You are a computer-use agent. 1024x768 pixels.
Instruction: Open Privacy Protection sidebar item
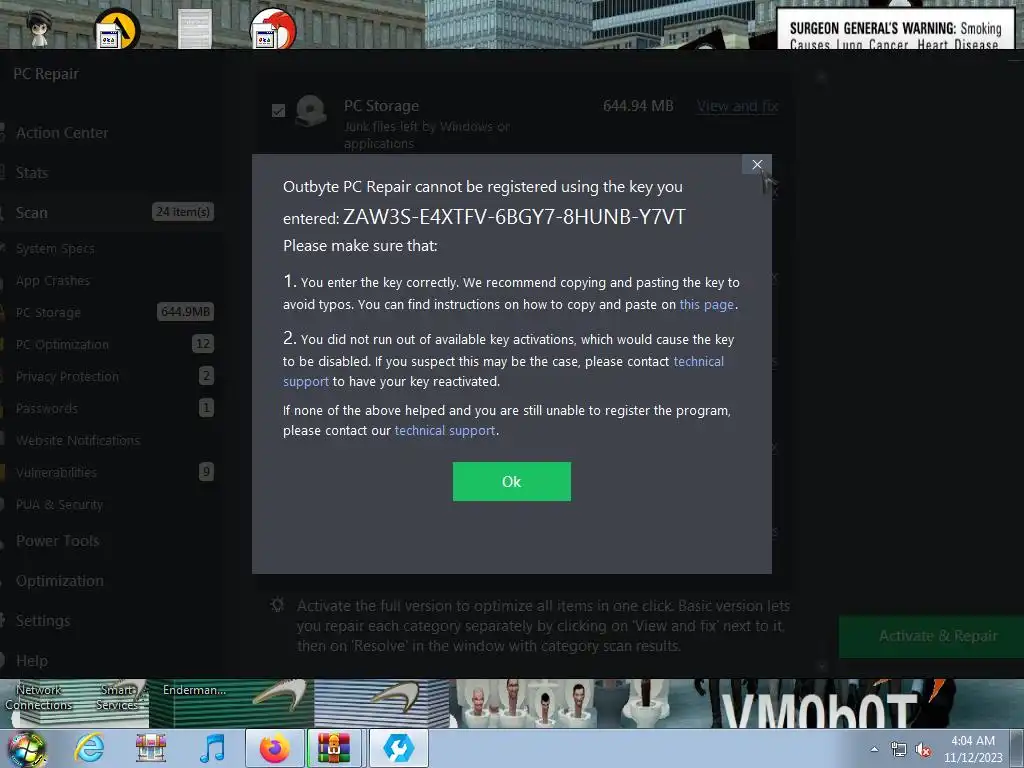click(x=67, y=376)
